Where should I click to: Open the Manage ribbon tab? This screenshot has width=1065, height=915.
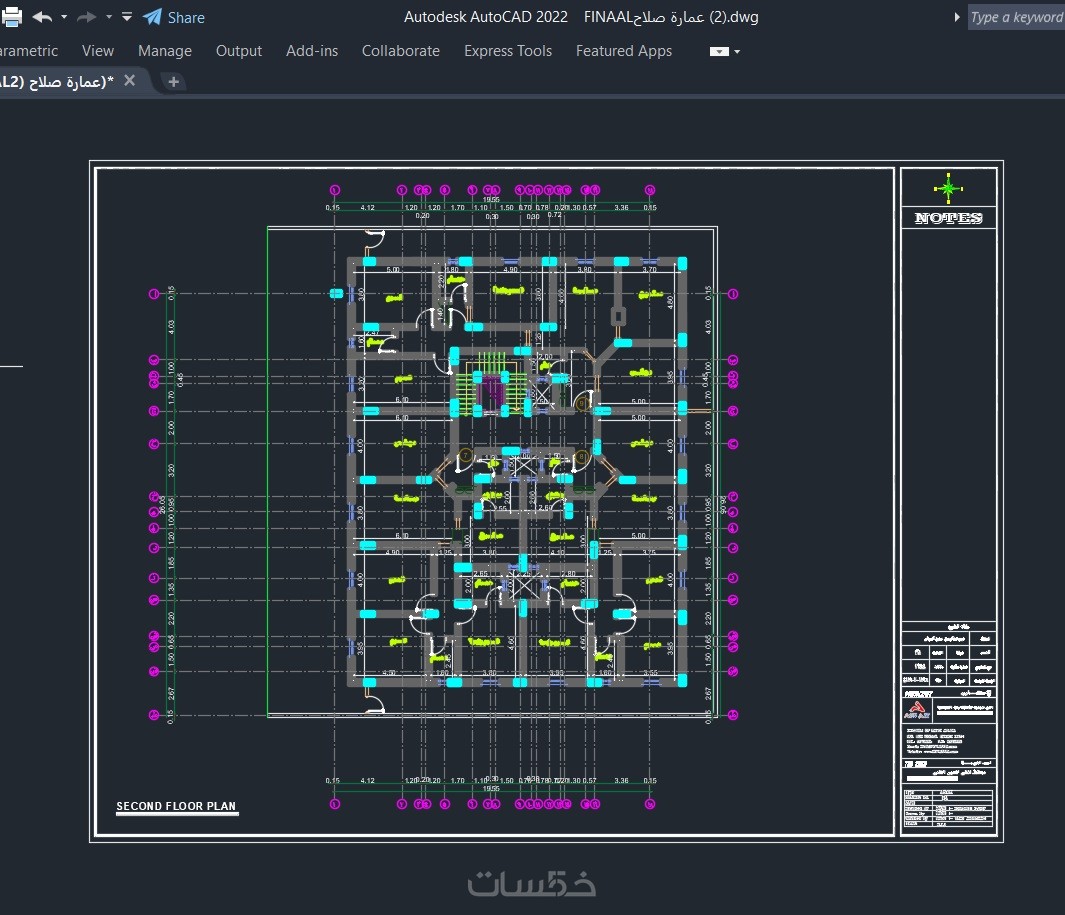(165, 51)
